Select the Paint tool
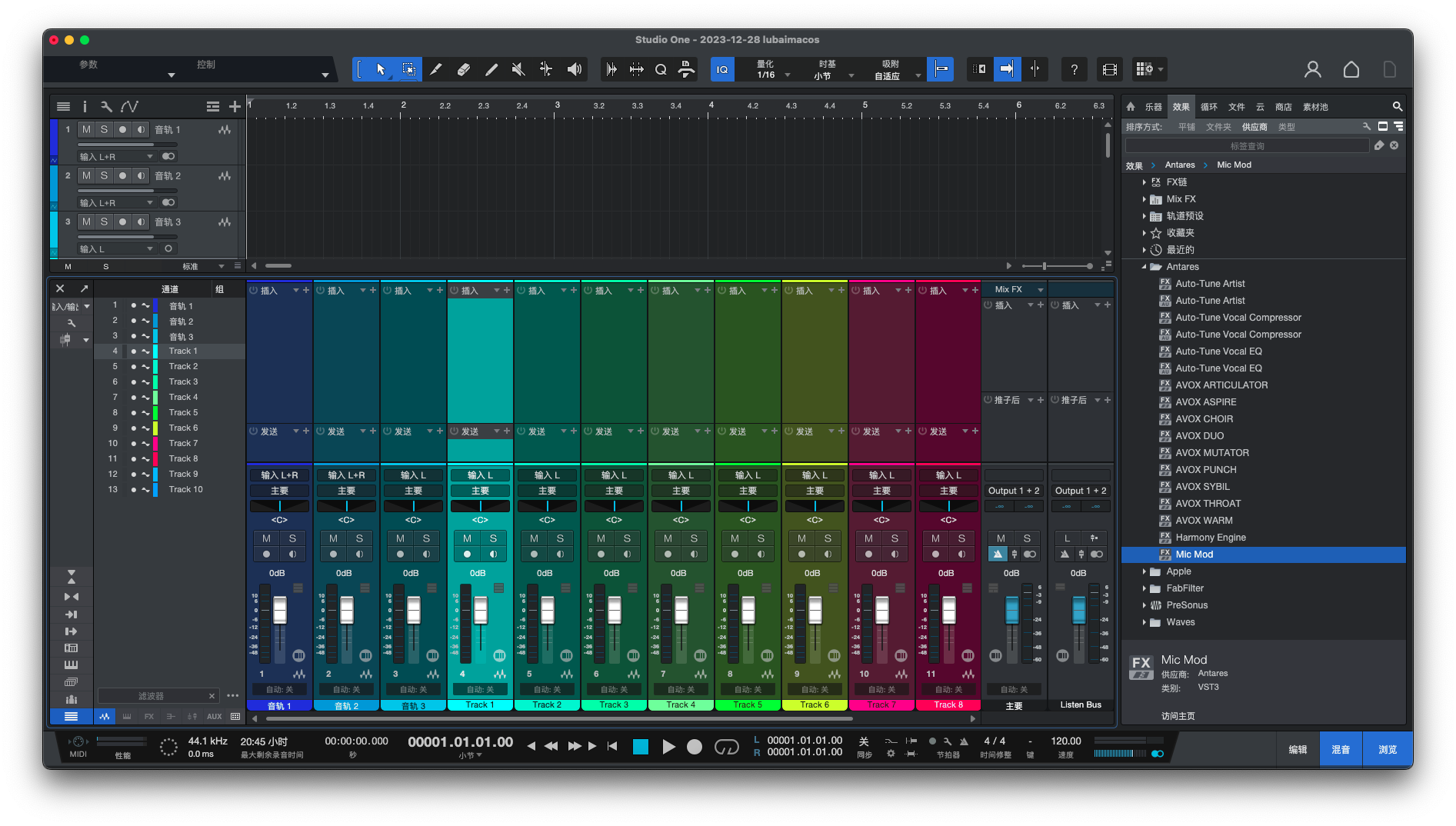The image size is (1456, 826). [x=491, y=69]
